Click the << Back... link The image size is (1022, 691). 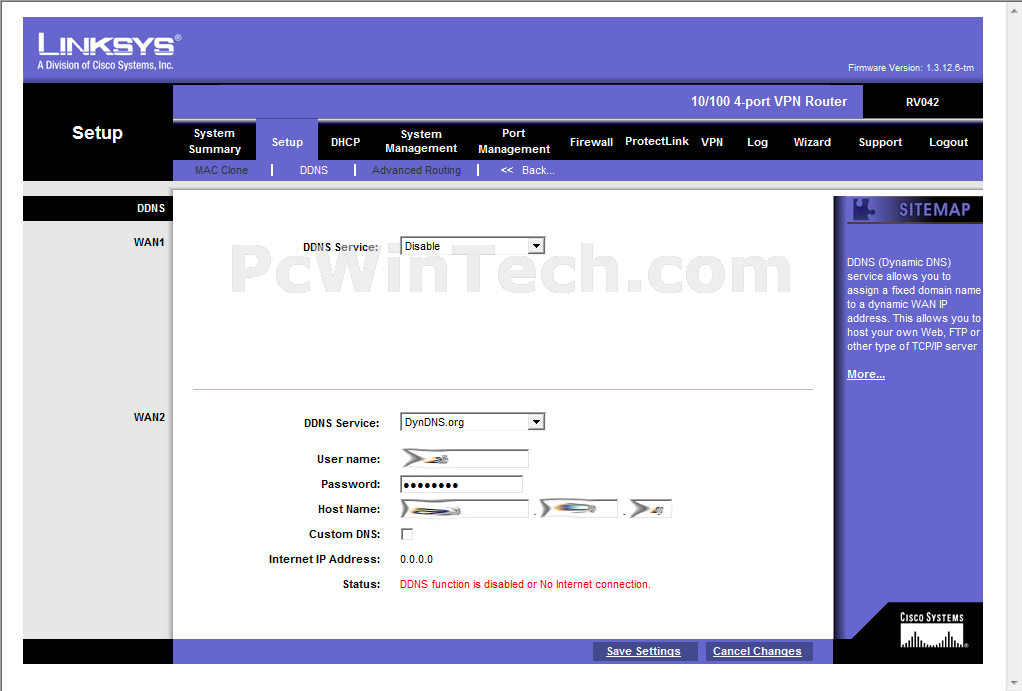[x=527, y=170]
